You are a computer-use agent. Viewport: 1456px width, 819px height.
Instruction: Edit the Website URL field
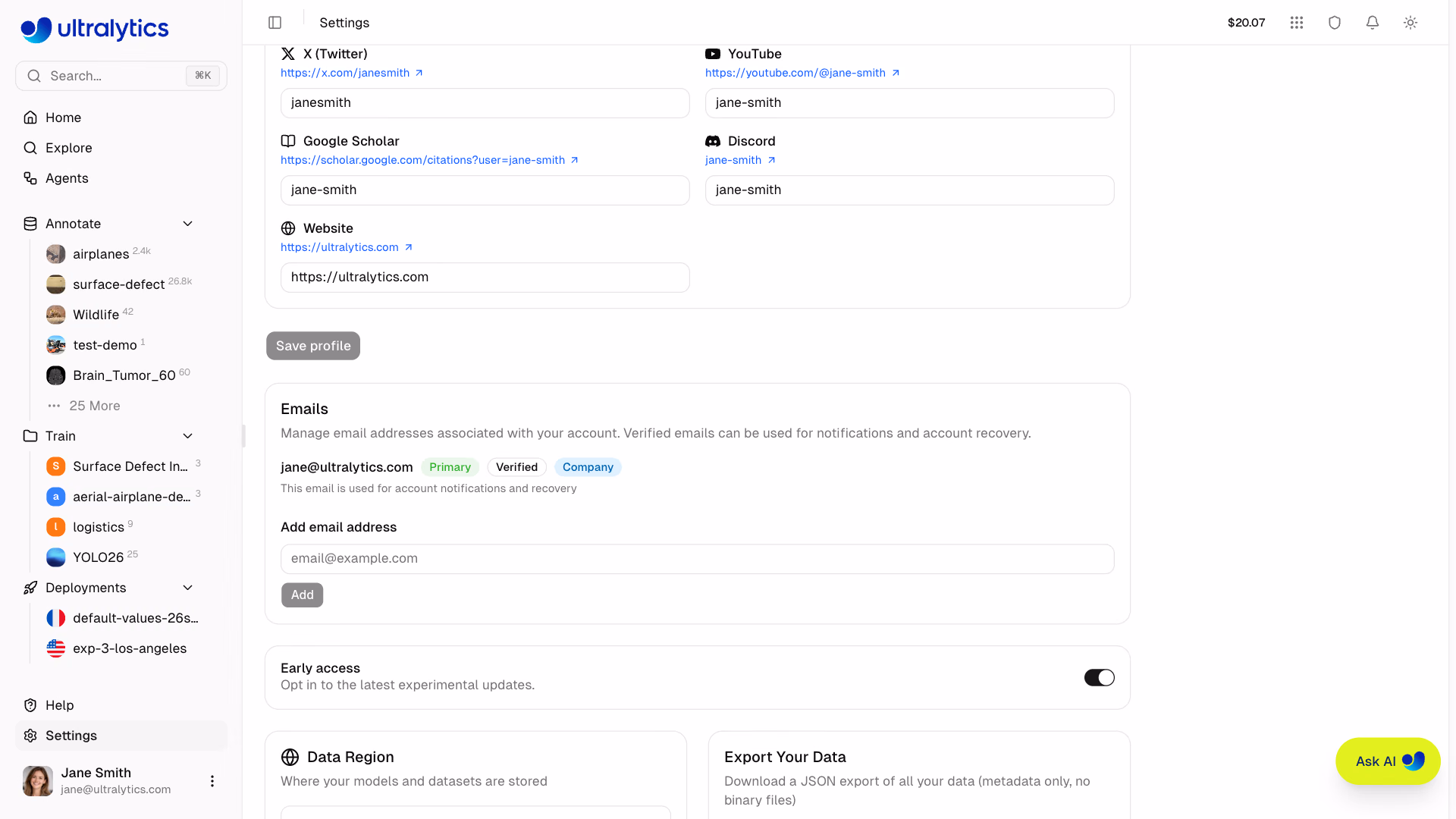tap(485, 278)
